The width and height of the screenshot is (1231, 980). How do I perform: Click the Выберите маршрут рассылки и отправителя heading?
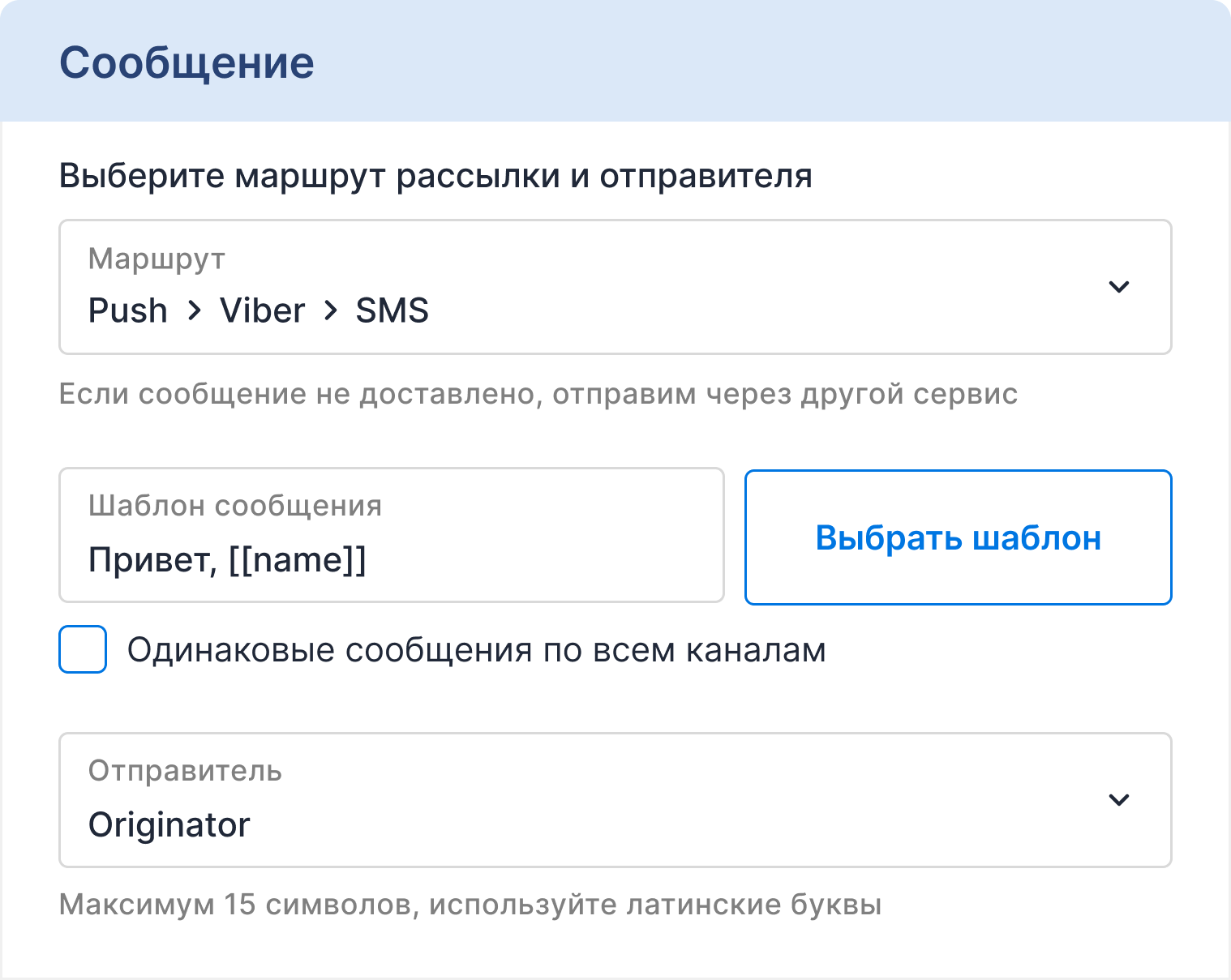tap(435, 176)
